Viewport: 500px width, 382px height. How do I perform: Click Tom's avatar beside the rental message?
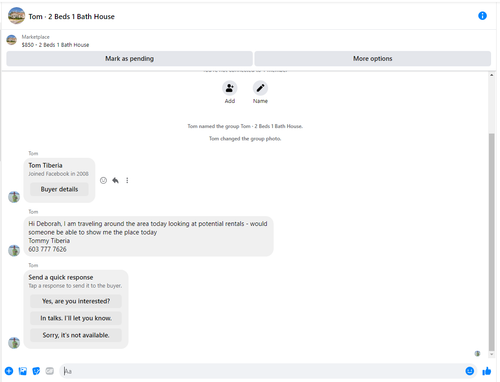[x=14, y=250]
